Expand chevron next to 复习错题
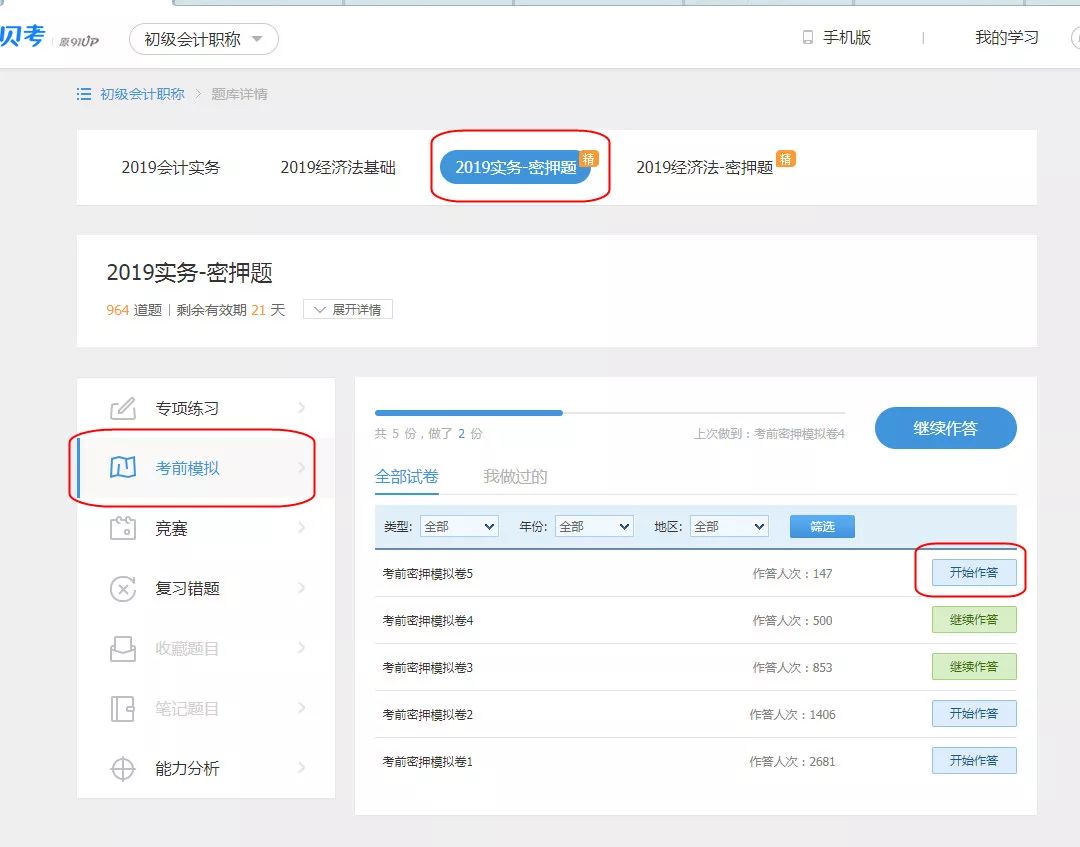Viewport: 1080px width, 847px height. click(x=302, y=588)
